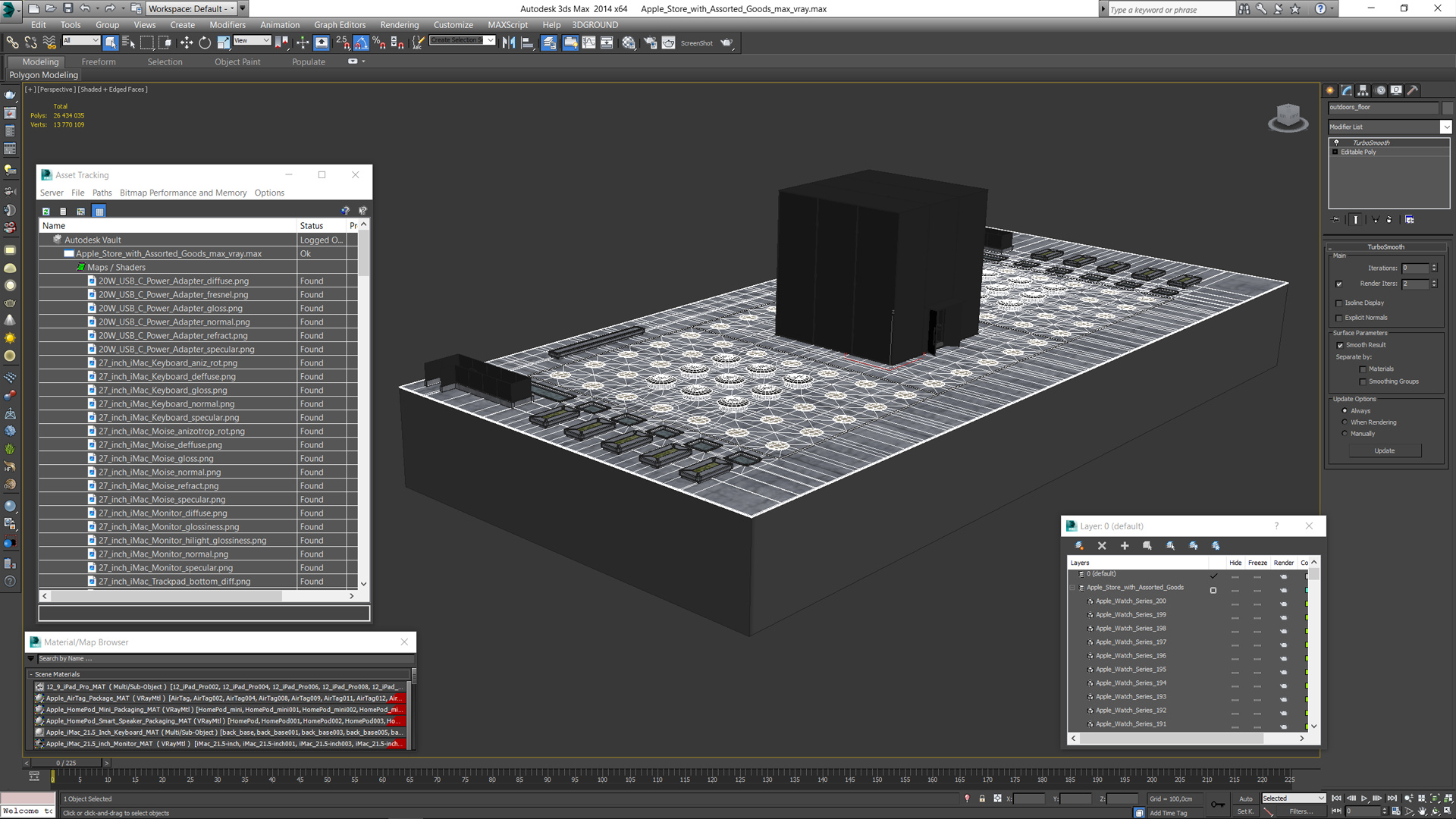Open the Modifiers menu
Viewport: 1456px width, 819px height.
227,25
